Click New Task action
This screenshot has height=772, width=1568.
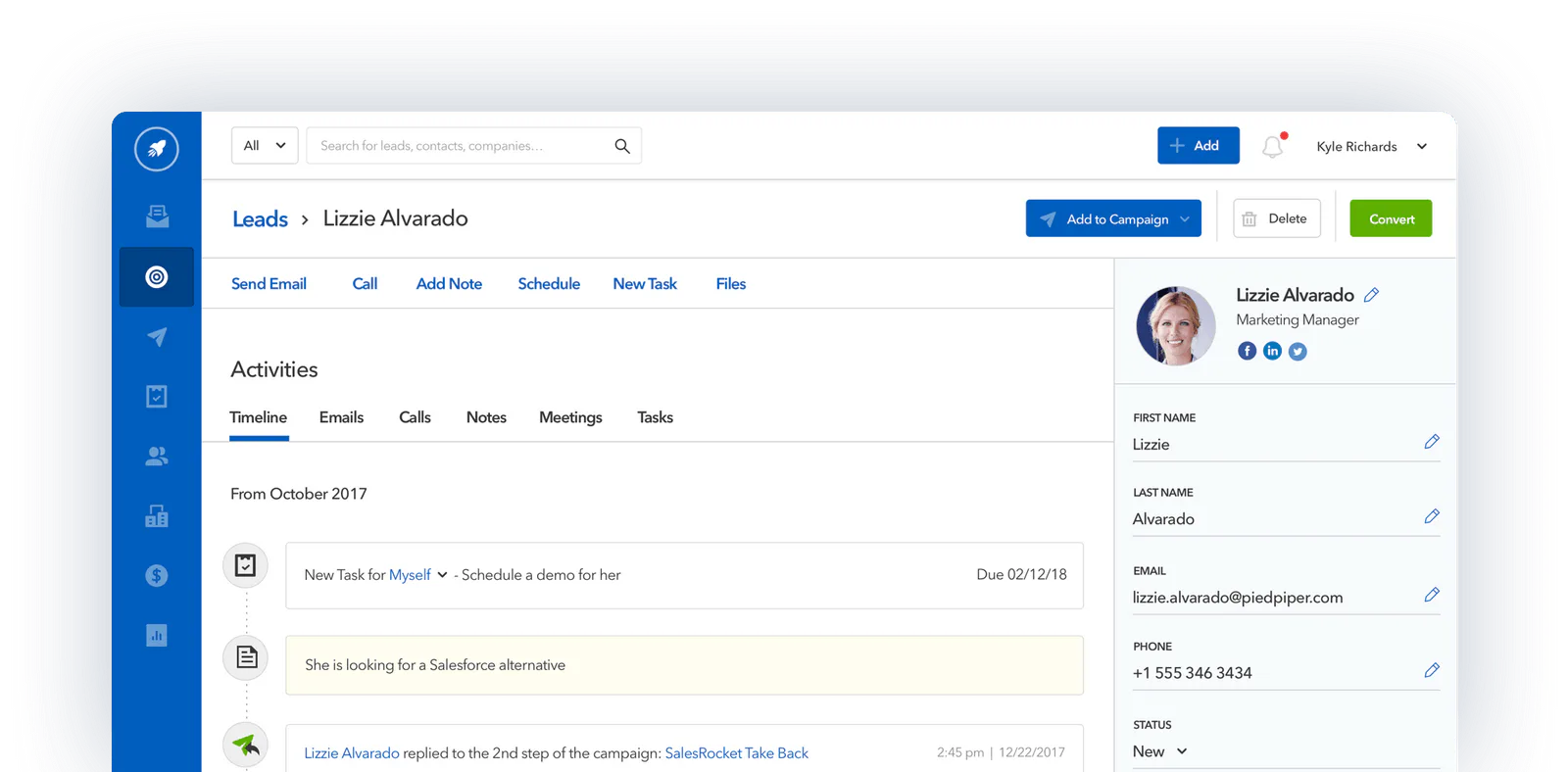coord(645,284)
